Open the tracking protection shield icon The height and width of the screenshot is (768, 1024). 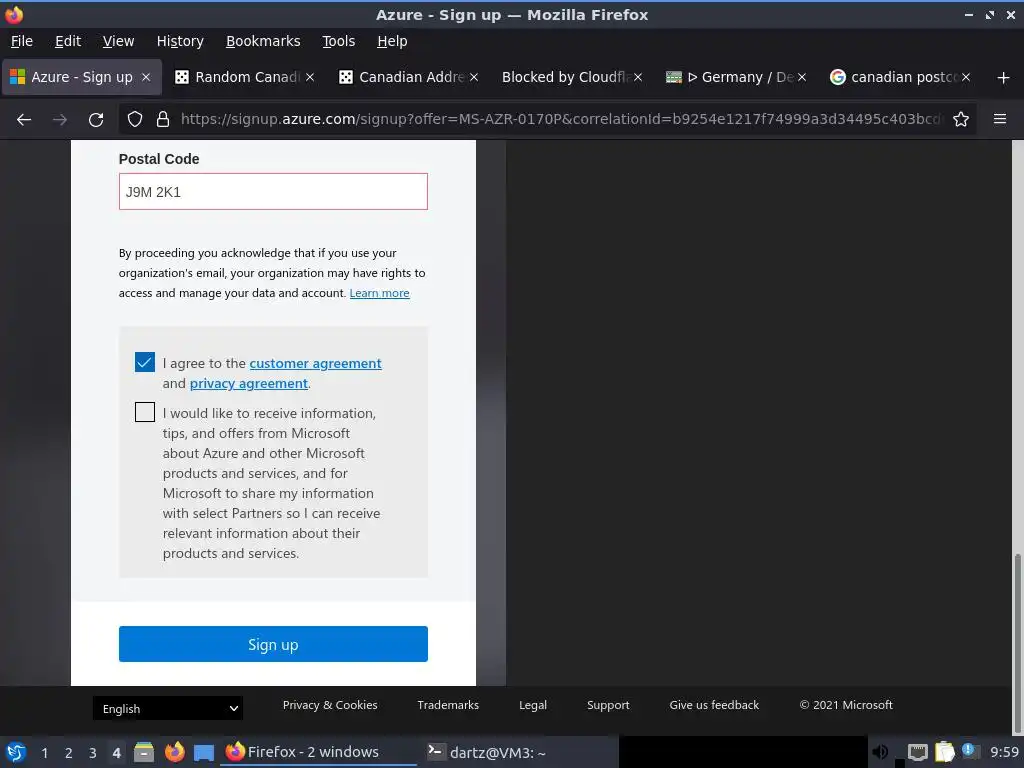135,120
